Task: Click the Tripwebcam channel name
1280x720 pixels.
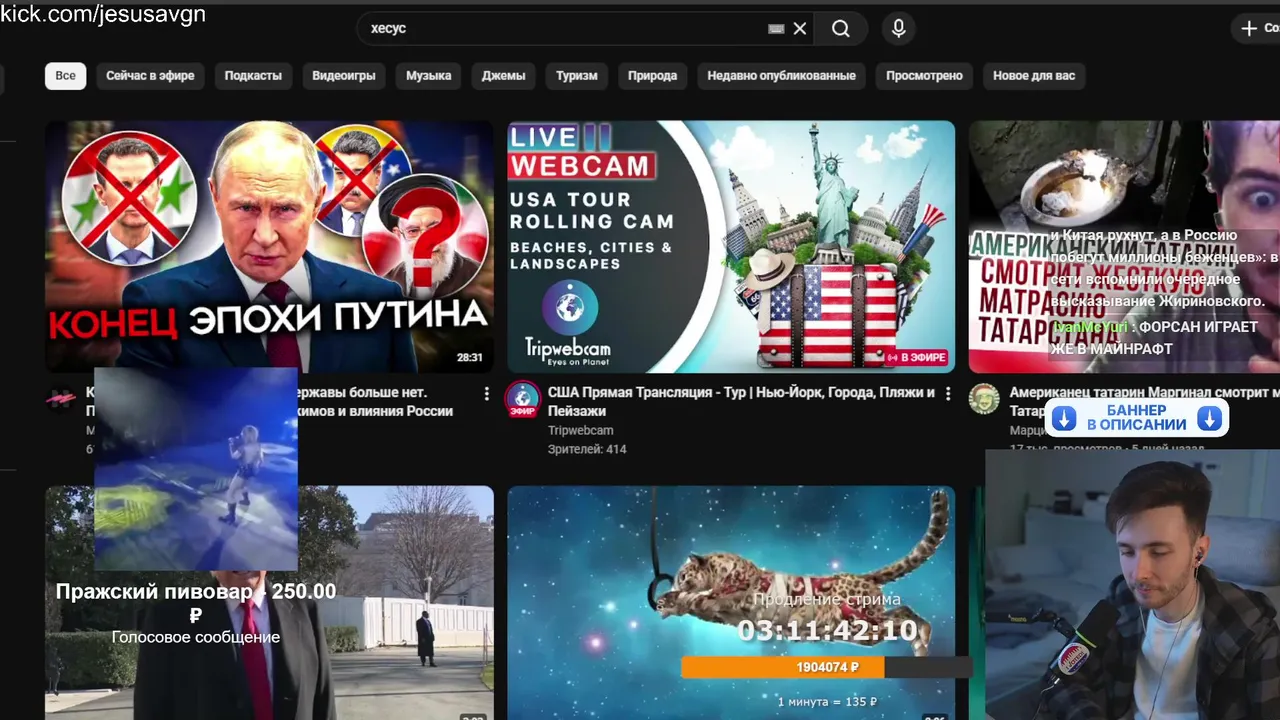Action: click(x=580, y=430)
